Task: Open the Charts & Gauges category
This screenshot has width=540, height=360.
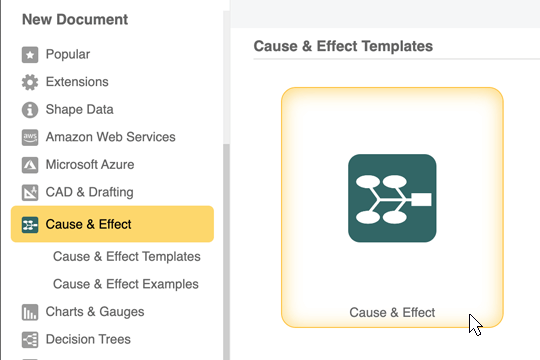Action: (x=95, y=312)
